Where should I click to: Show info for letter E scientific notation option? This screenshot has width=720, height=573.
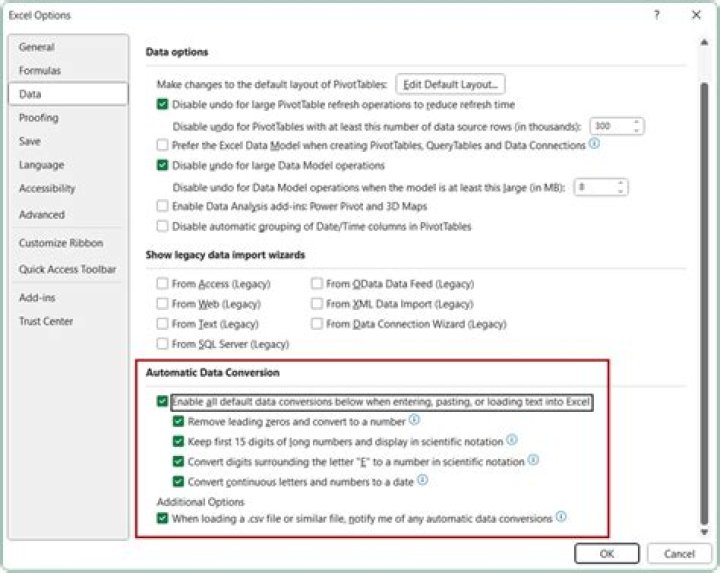point(533,460)
